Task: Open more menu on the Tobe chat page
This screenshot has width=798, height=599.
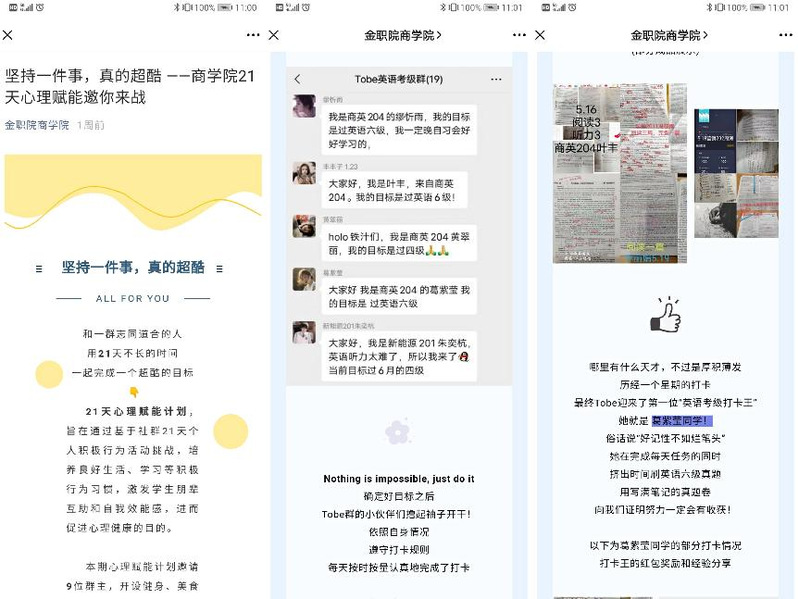Action: tap(519, 35)
